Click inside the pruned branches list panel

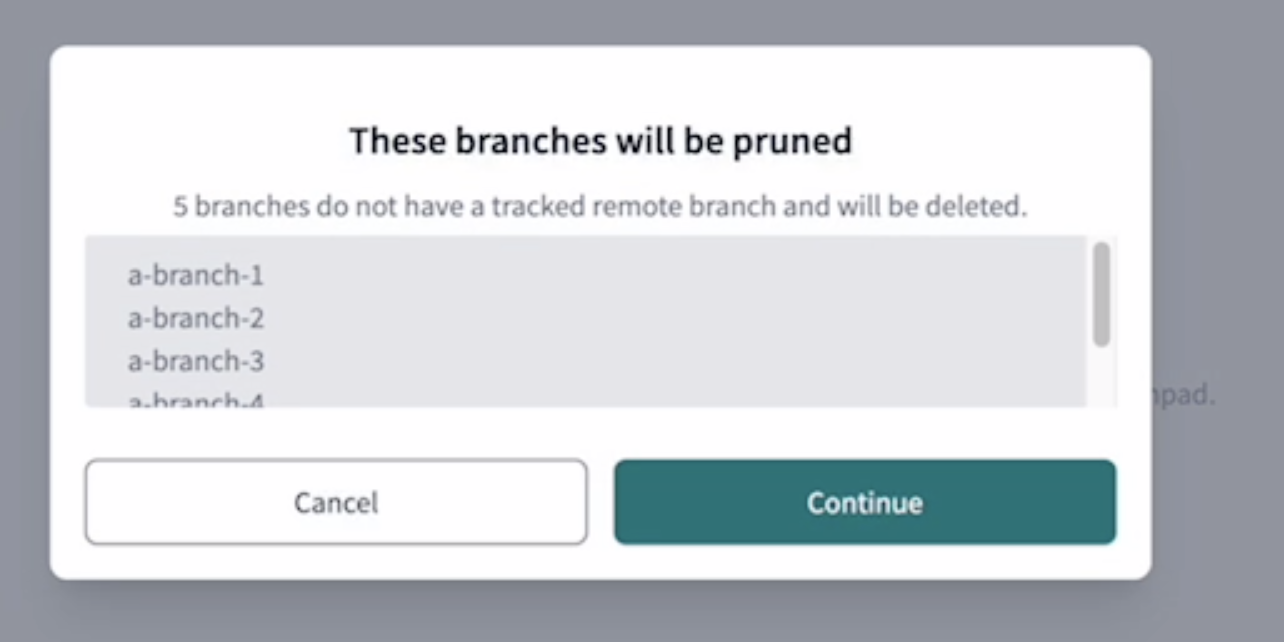pos(600,320)
